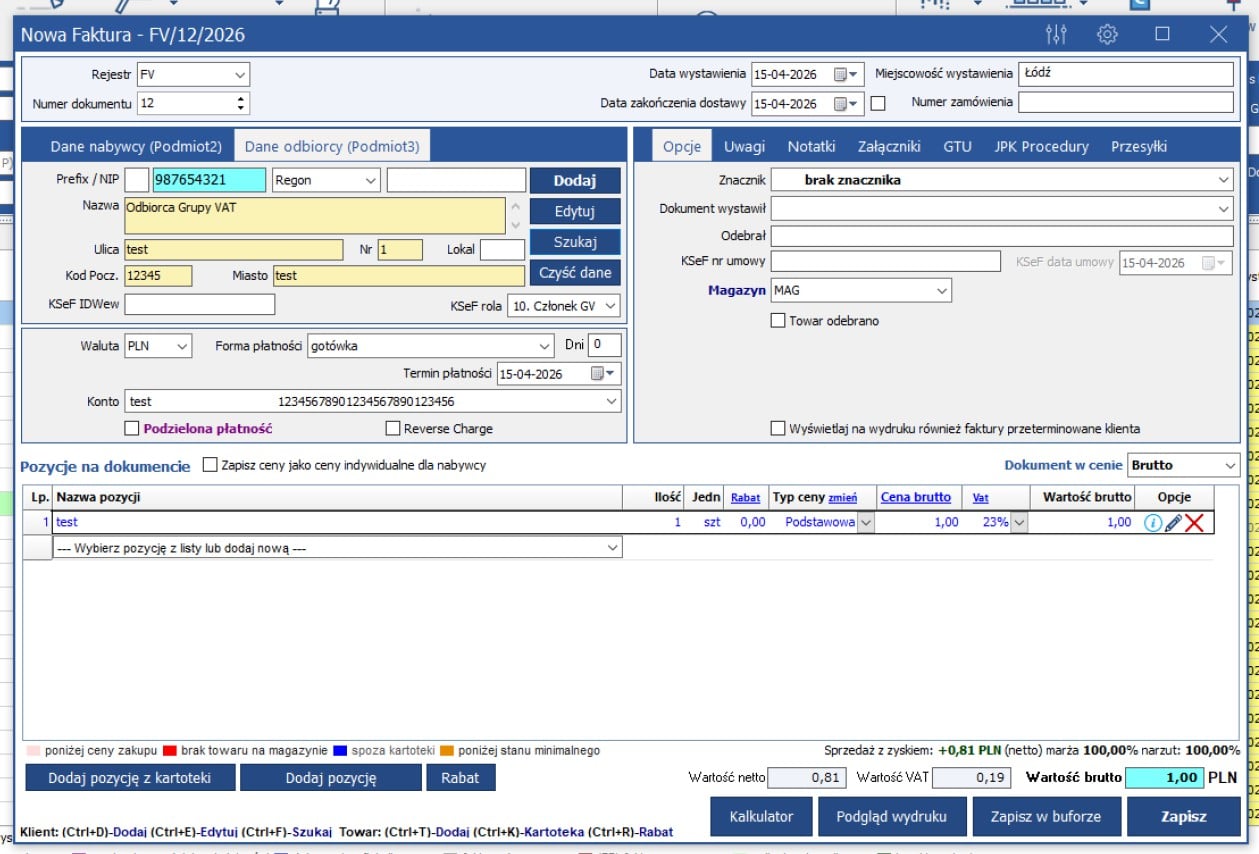The height and width of the screenshot is (854, 1259).
Task: Expand the Forma płatności dropdown
Action: coord(544,346)
